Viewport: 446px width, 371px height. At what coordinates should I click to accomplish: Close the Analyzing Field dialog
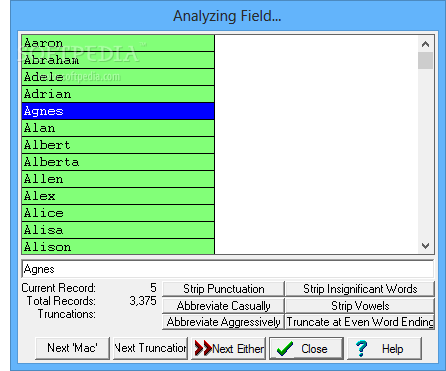point(307,348)
